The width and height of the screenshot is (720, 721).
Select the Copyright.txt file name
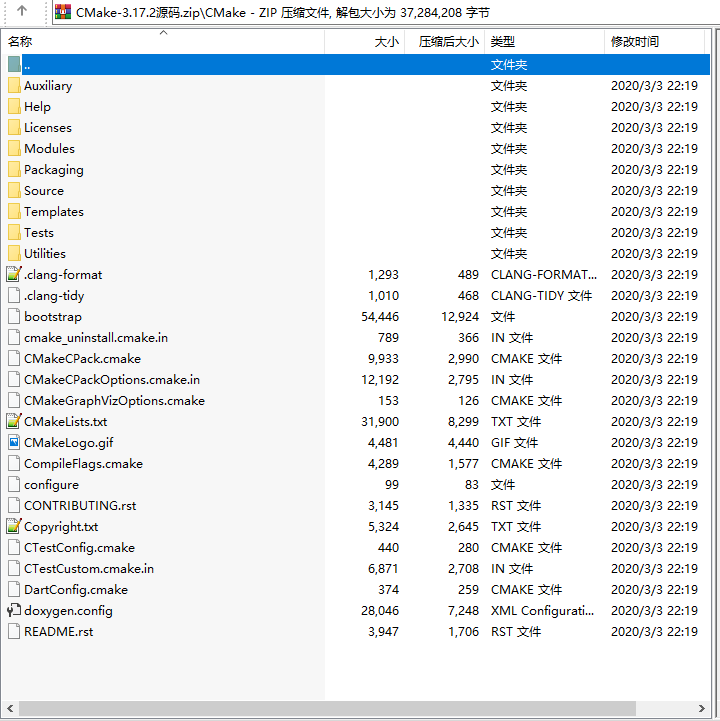click(61, 526)
